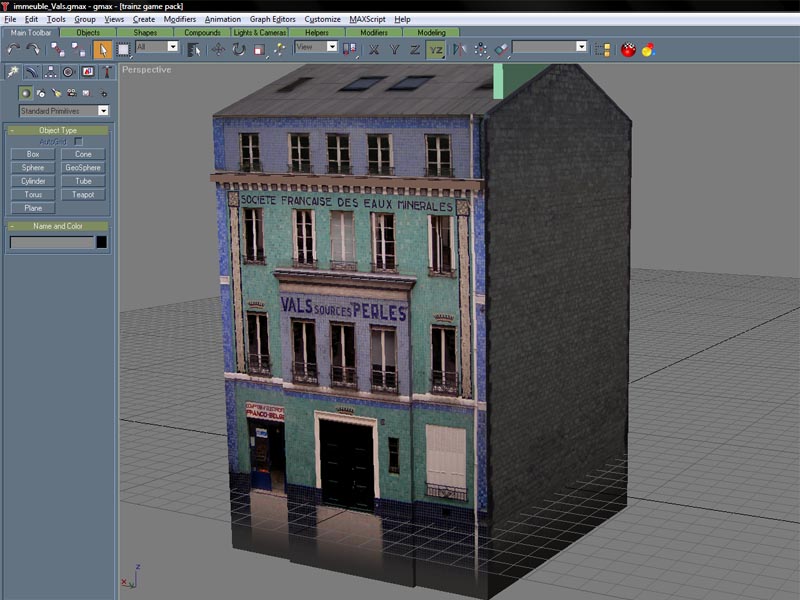The height and width of the screenshot is (600, 800).
Task: Click the black object color swatch
Action: pyautogui.click(x=101, y=242)
